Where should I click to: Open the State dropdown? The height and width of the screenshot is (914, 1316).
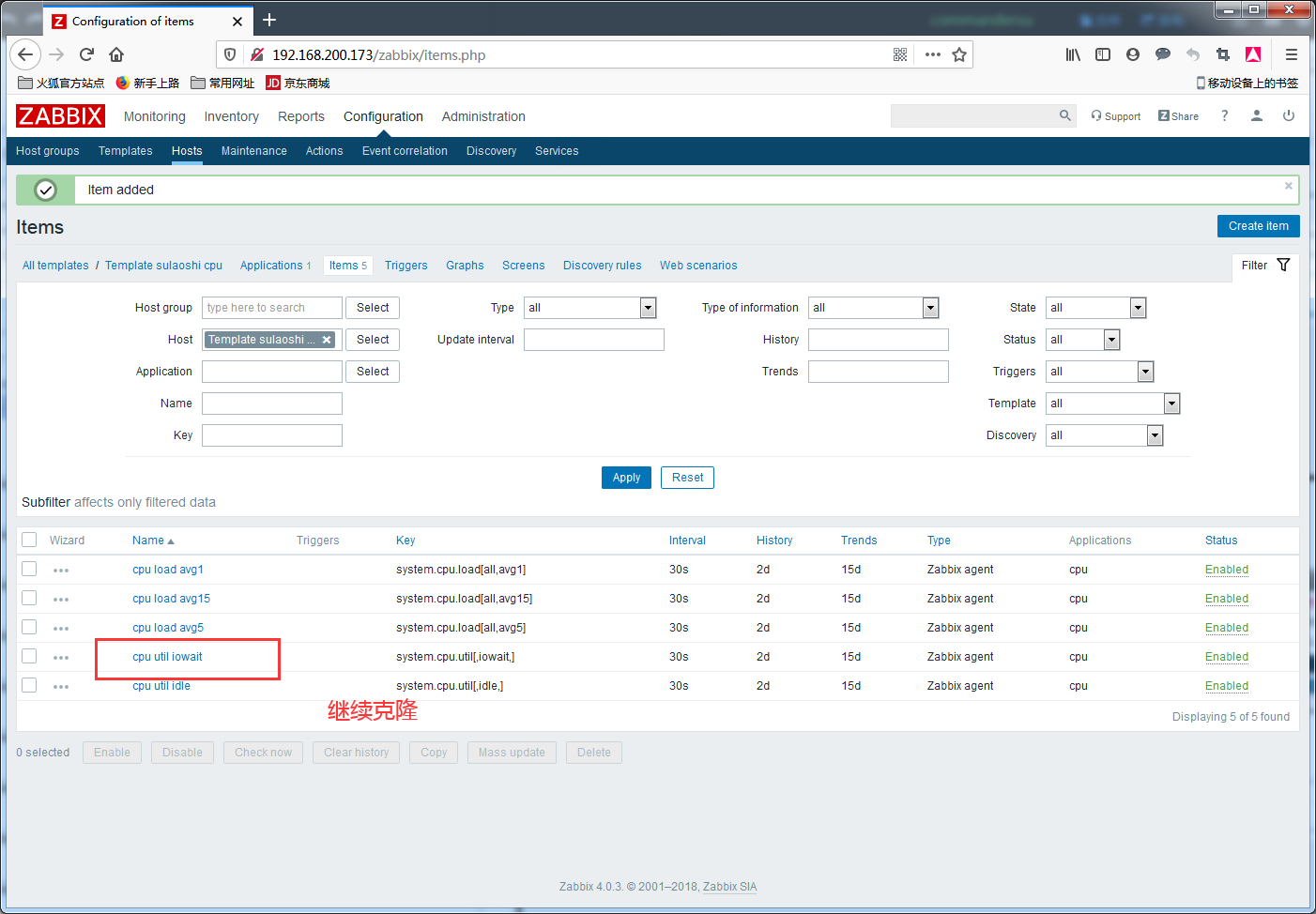click(x=1095, y=308)
